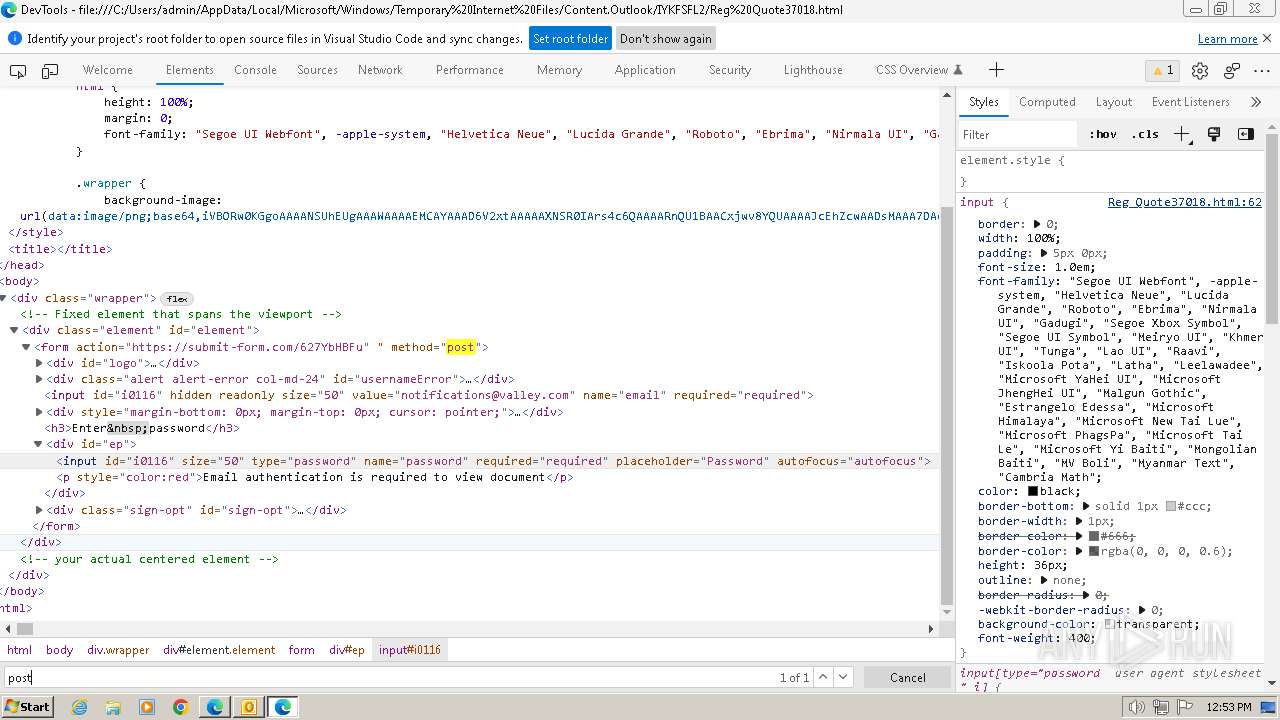Select the password input element line
The image size is (1280, 720).
(470, 461)
